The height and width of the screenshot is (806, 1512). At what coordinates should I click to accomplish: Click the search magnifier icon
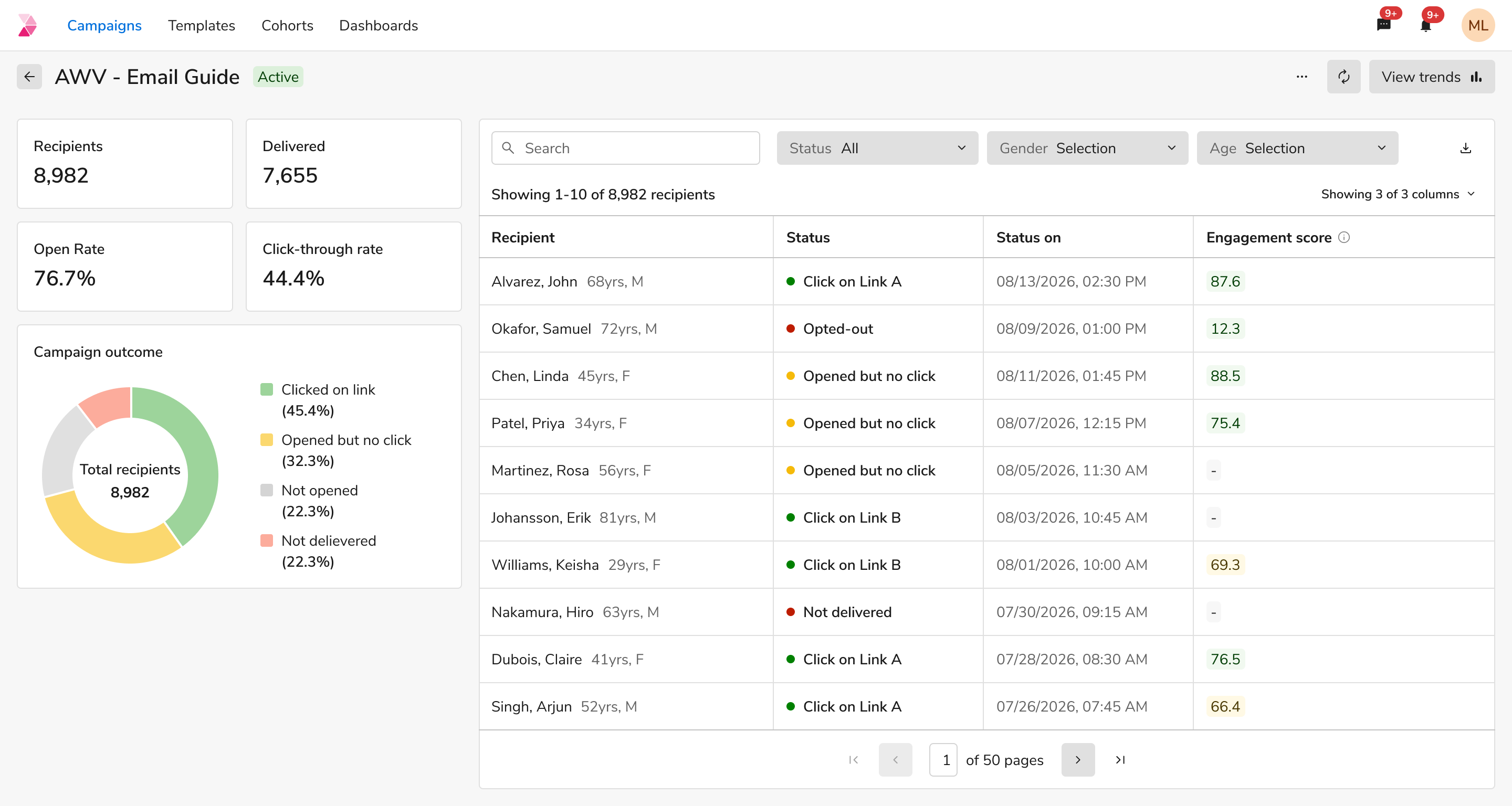click(x=508, y=148)
